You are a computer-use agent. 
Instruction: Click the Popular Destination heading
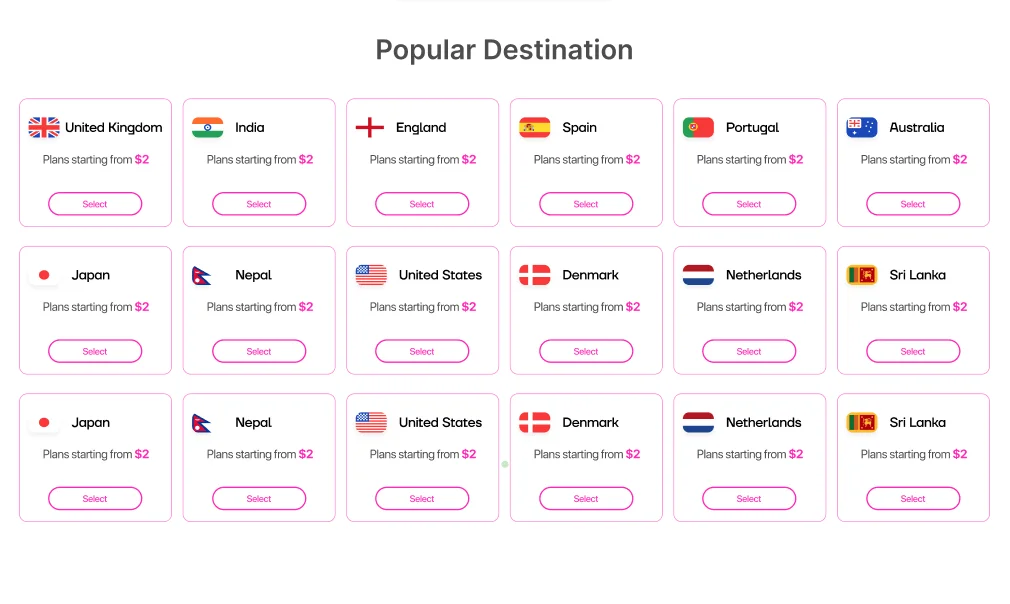coord(504,50)
